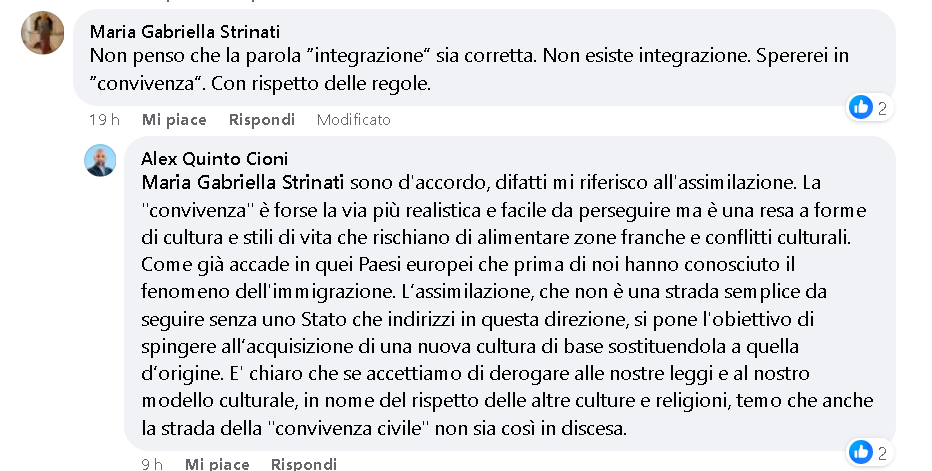Image resolution: width=932 pixels, height=471 pixels.
Task: Open Alex Quinto Cioni's avatar photo
Action: (100, 161)
